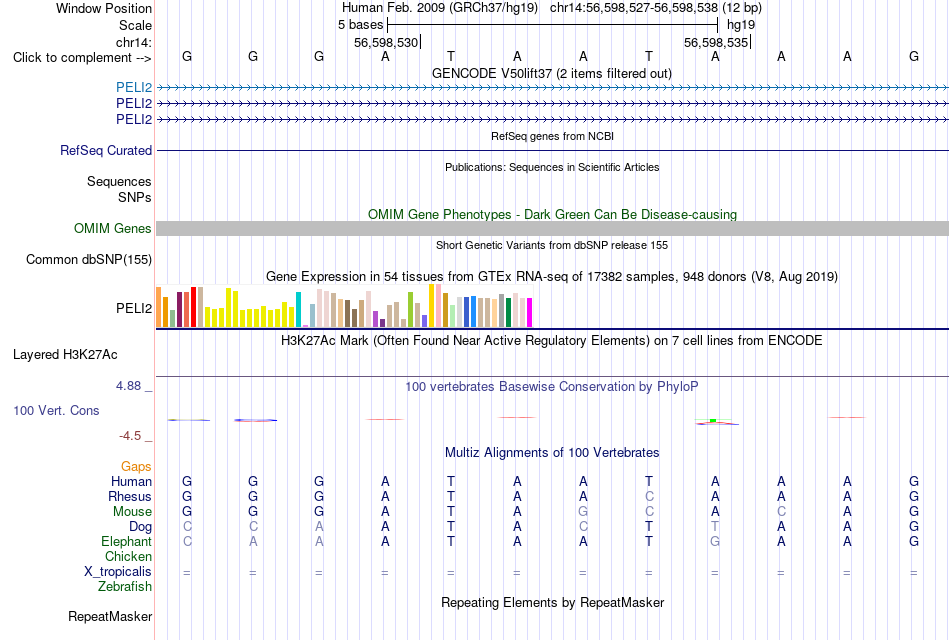Select the Elephant species label
The width and height of the screenshot is (950, 640).
pyautogui.click(x=127, y=541)
